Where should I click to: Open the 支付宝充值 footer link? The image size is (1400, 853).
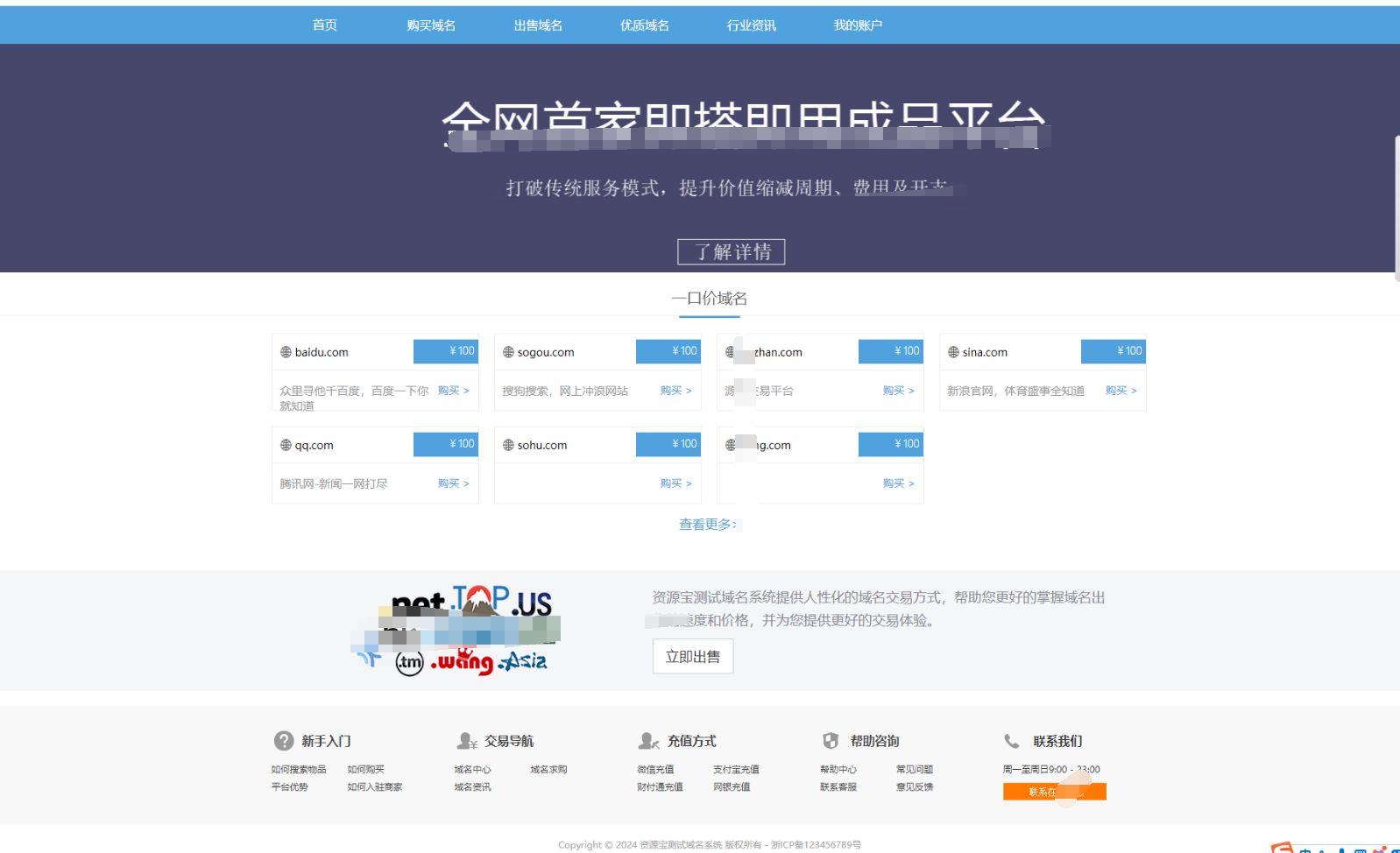[x=736, y=770]
